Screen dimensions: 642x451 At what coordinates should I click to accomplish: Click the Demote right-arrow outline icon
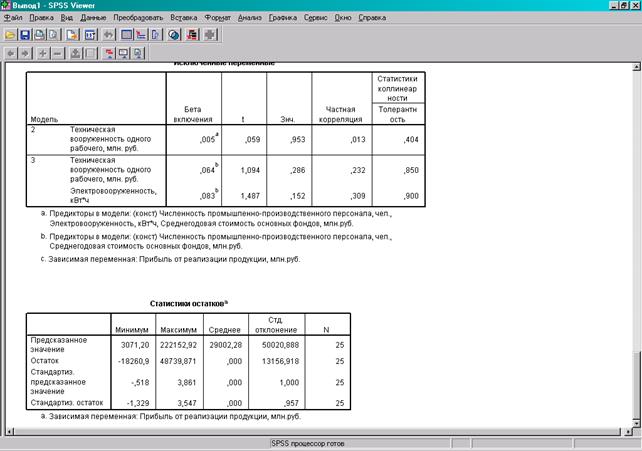tap(25, 53)
